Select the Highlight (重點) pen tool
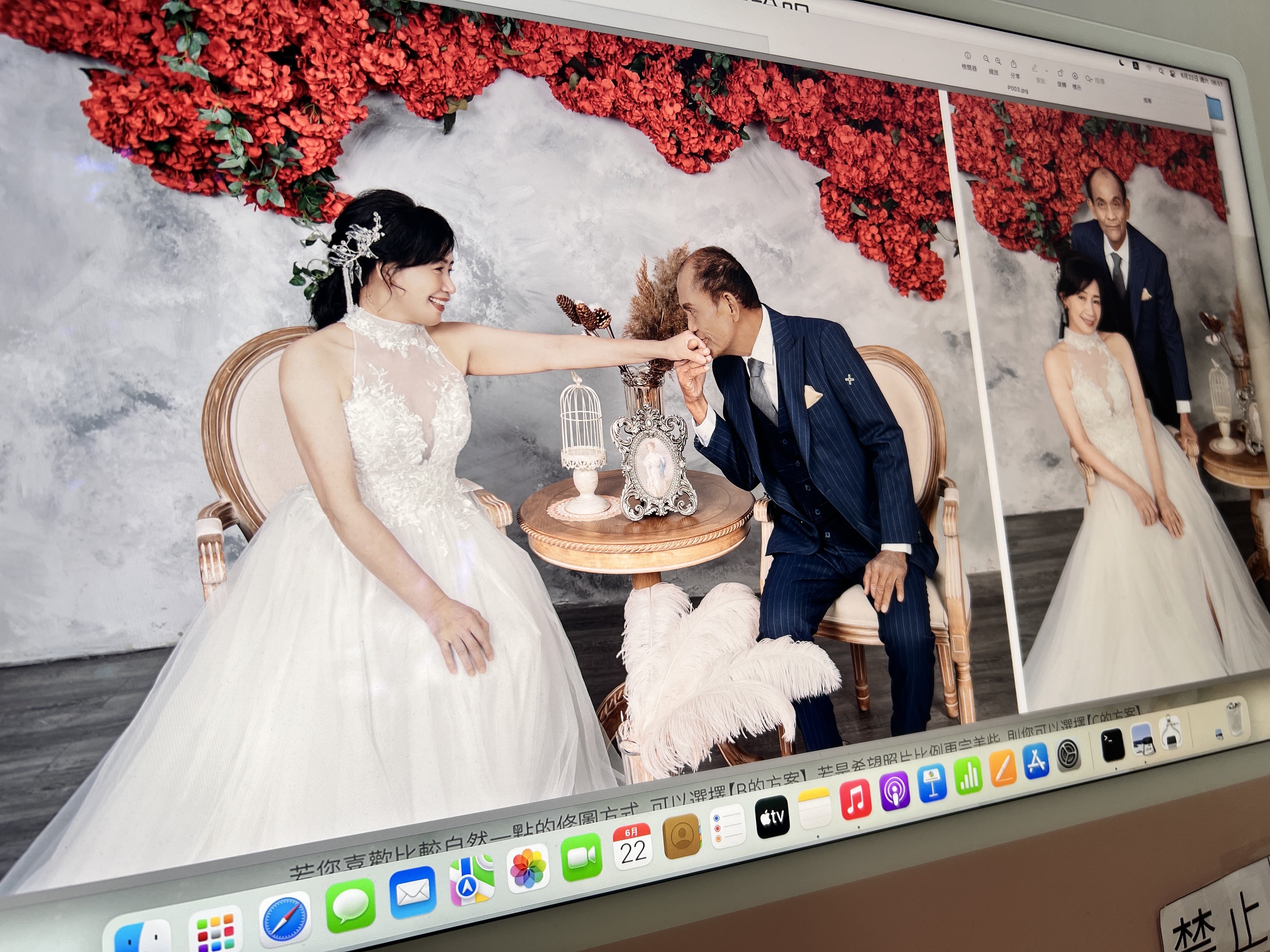This screenshot has height=952, width=1270. pyautogui.click(x=1034, y=68)
